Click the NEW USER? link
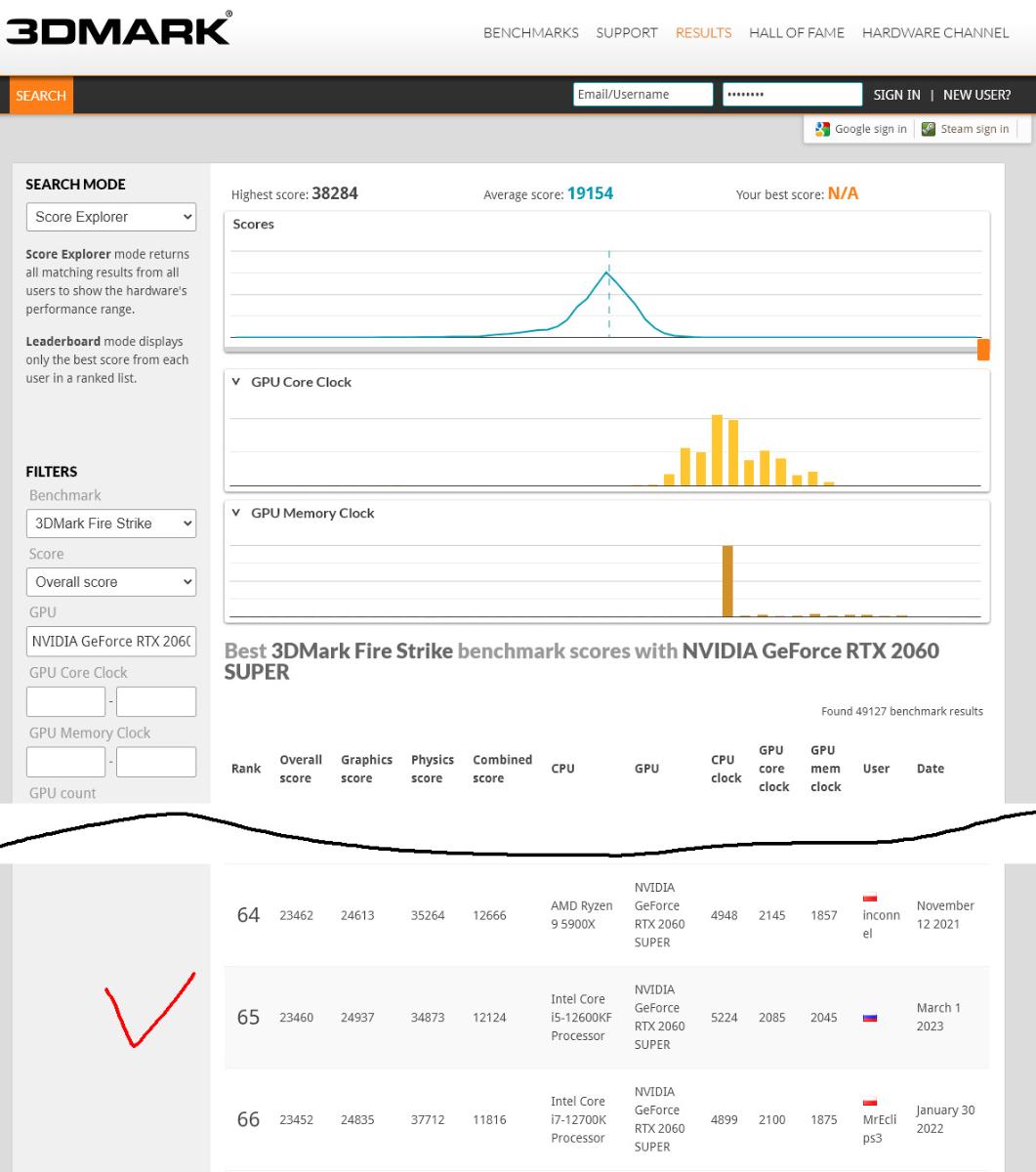1036x1172 pixels. [x=977, y=95]
